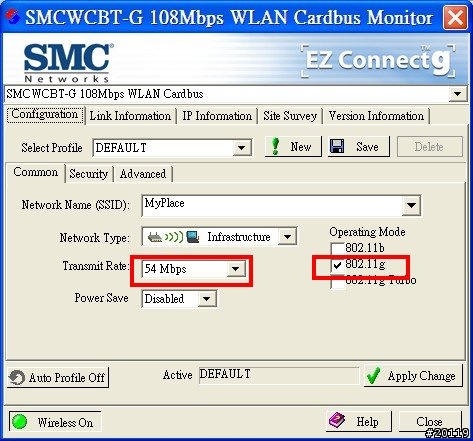Expand the Power Save dropdown
473x441 pixels.
pyautogui.click(x=207, y=299)
